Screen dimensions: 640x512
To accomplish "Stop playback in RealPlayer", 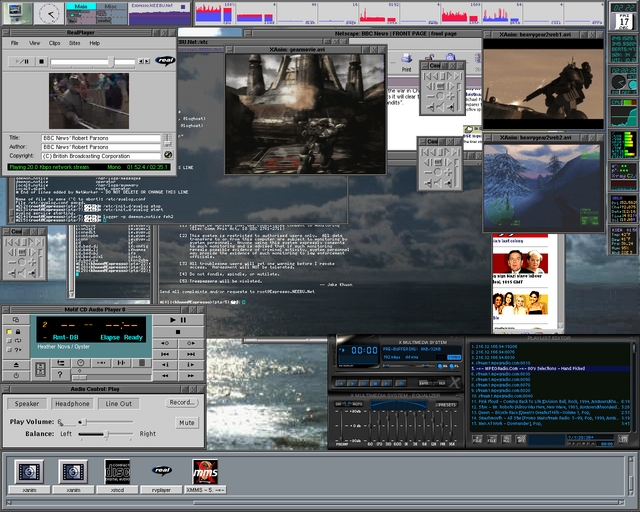I will tap(41, 62).
